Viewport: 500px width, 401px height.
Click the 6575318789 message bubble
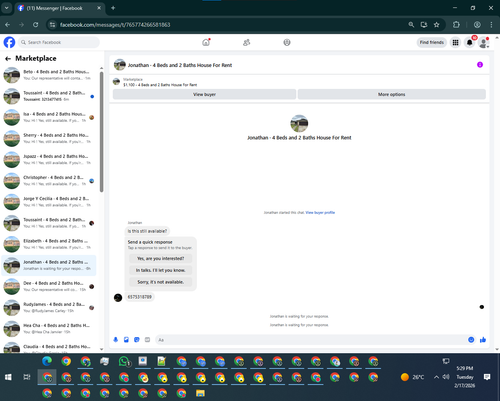click(140, 297)
